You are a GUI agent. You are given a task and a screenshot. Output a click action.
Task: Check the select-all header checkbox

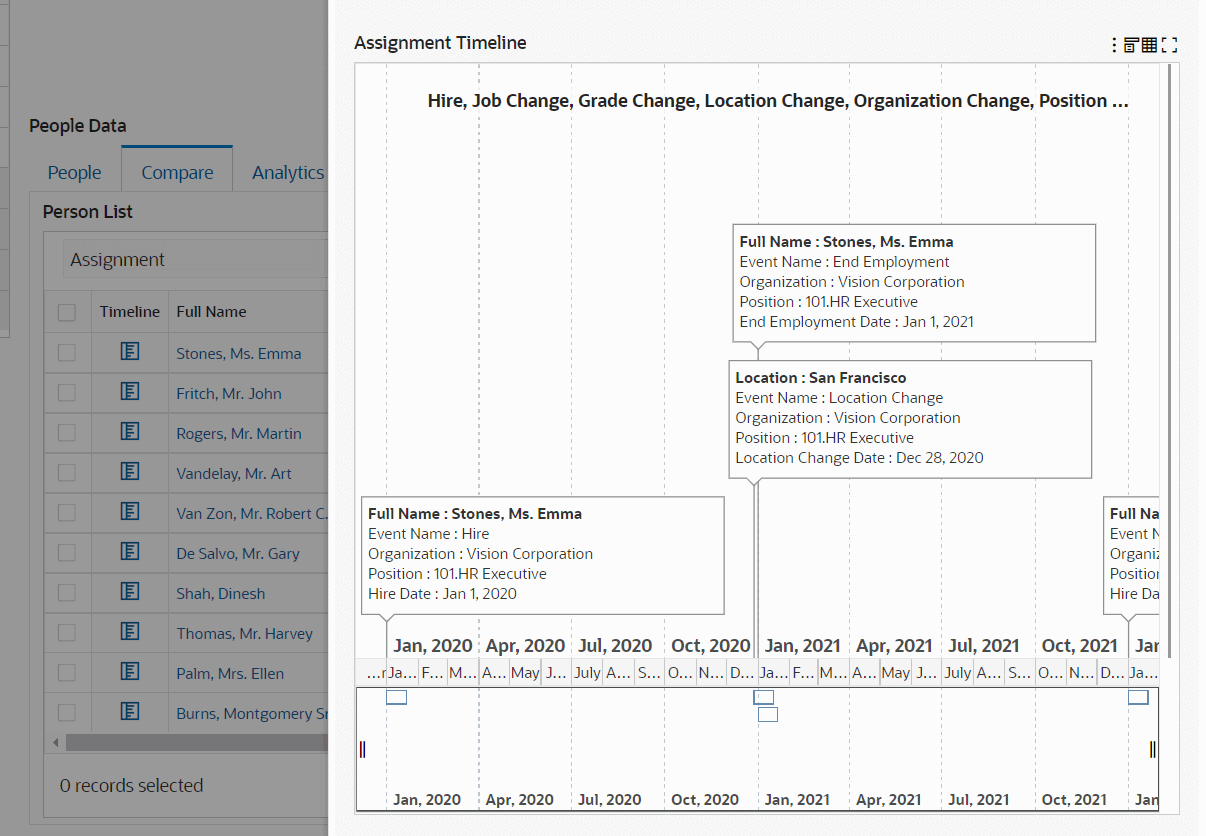[67, 312]
